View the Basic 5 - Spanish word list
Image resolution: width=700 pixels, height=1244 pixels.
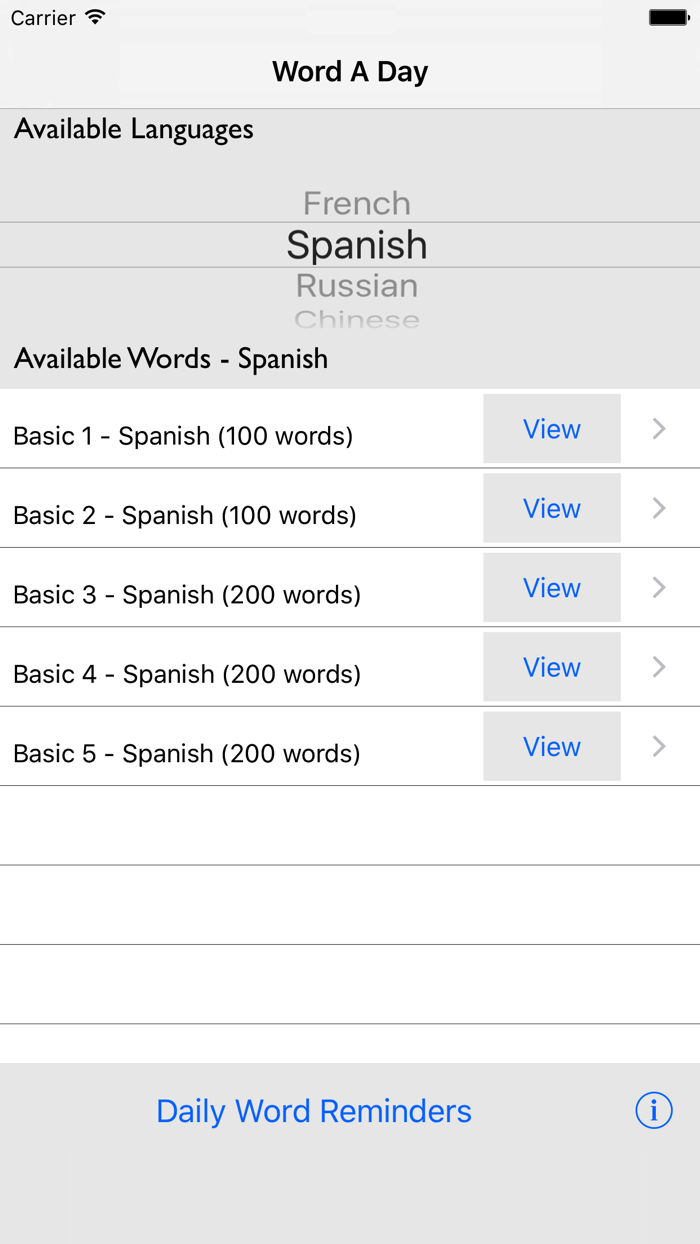pos(551,746)
